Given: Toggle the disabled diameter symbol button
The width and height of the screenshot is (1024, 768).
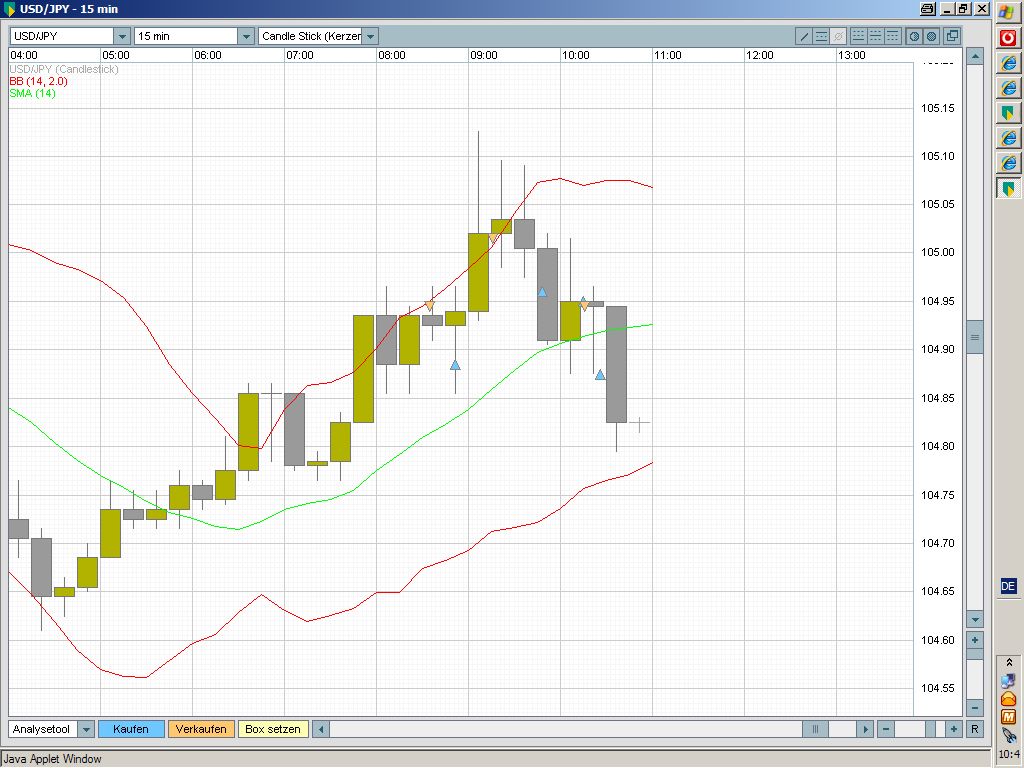Looking at the screenshot, I should [839, 36].
